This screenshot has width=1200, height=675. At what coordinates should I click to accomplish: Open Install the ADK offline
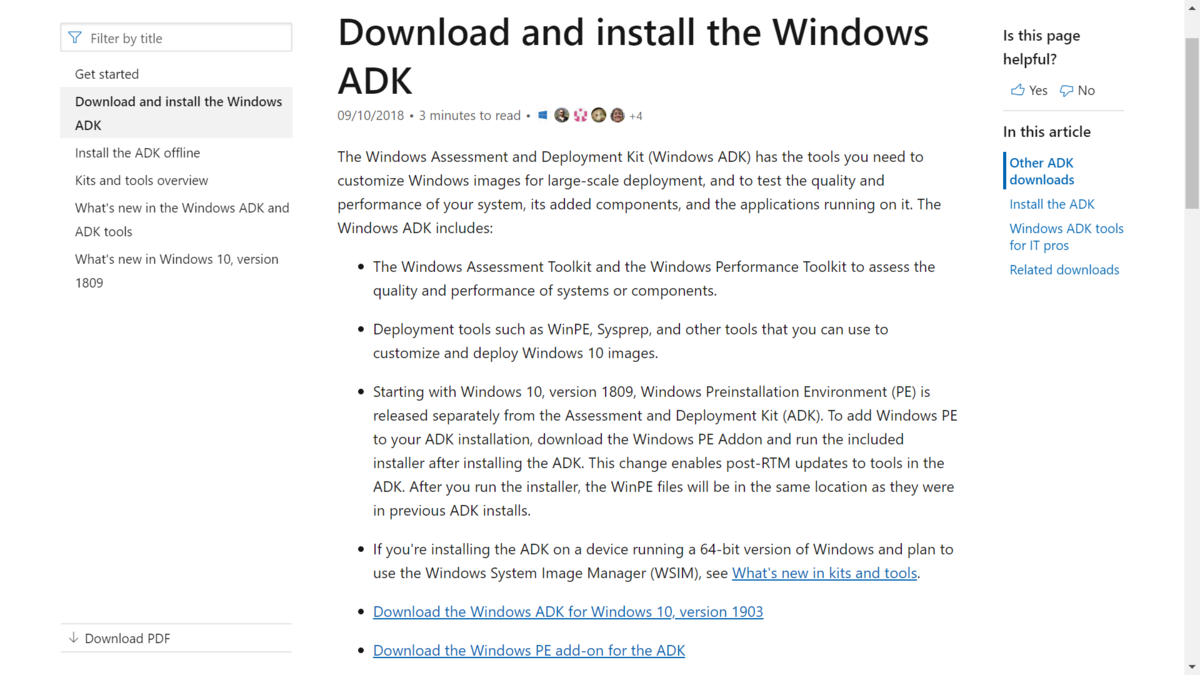click(137, 153)
